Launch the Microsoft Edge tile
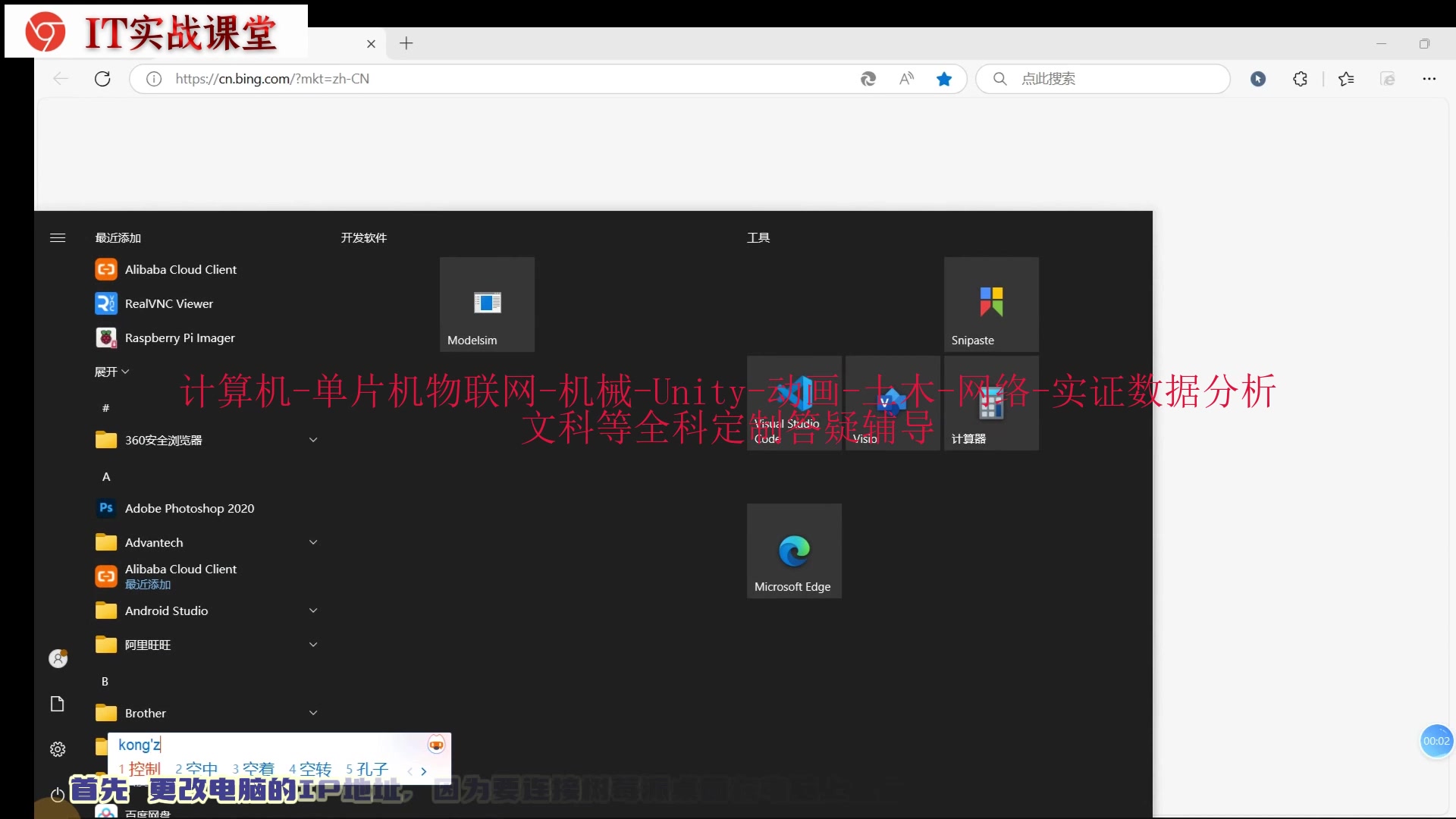The image size is (1456, 819). pyautogui.click(x=794, y=551)
